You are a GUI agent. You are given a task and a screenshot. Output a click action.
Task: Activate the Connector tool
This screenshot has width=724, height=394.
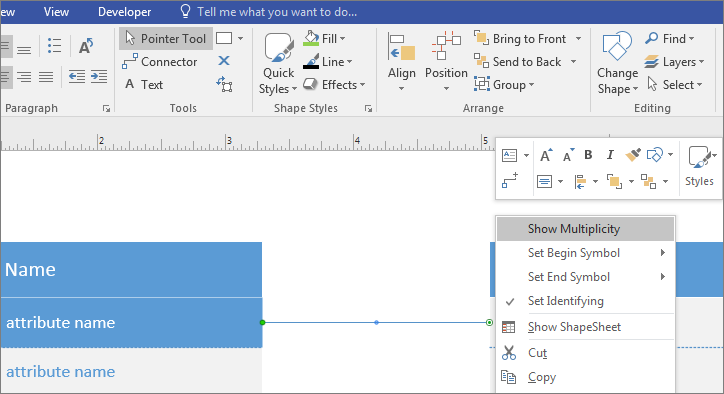click(x=160, y=61)
